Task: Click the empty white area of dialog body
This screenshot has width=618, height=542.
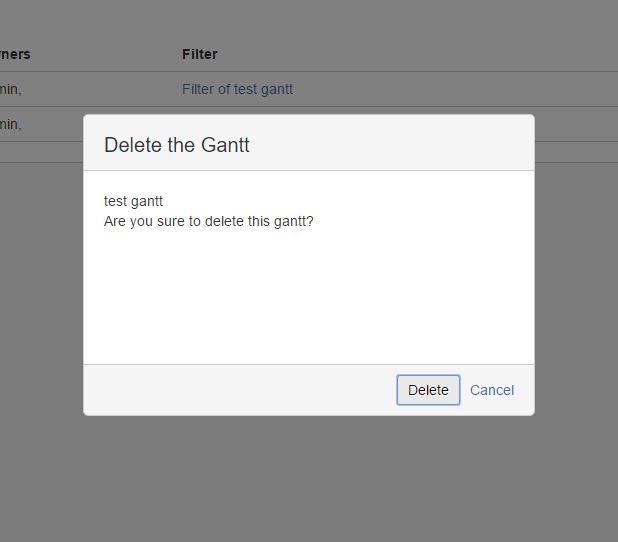Action: (x=309, y=300)
